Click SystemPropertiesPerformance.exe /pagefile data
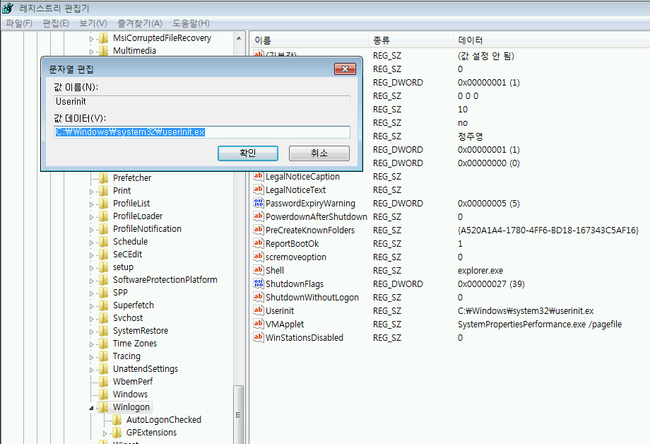Image resolution: width=650 pixels, height=444 pixels. pos(539,324)
